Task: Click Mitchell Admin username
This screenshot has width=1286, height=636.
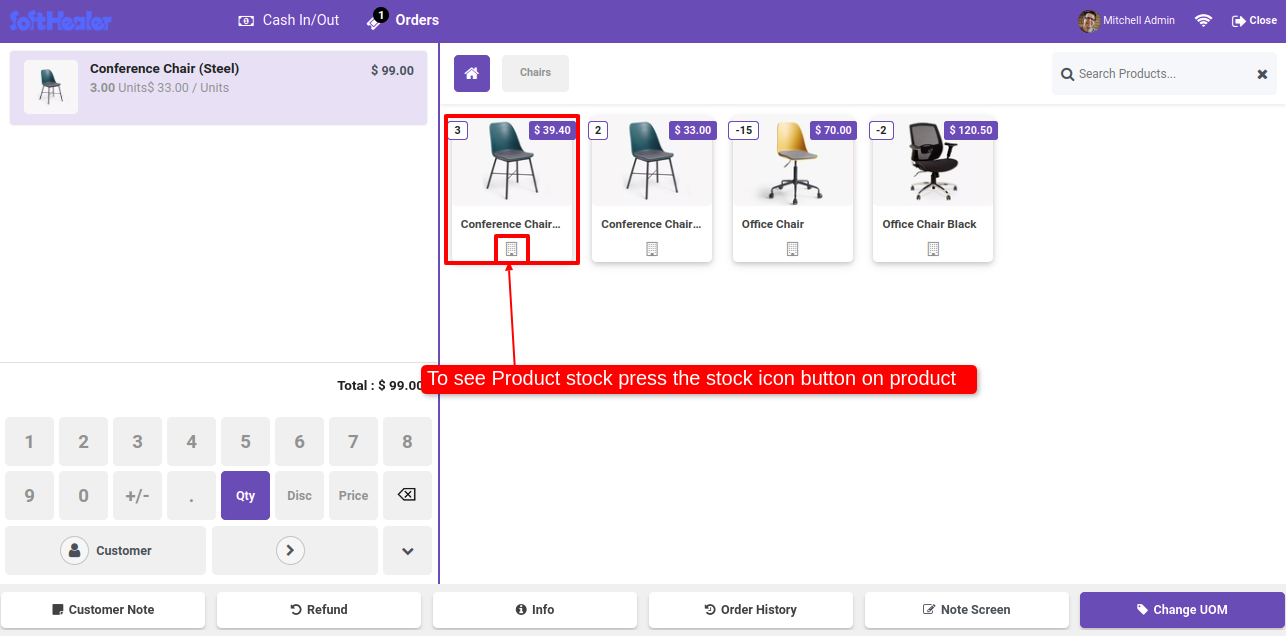Action: click(1139, 20)
